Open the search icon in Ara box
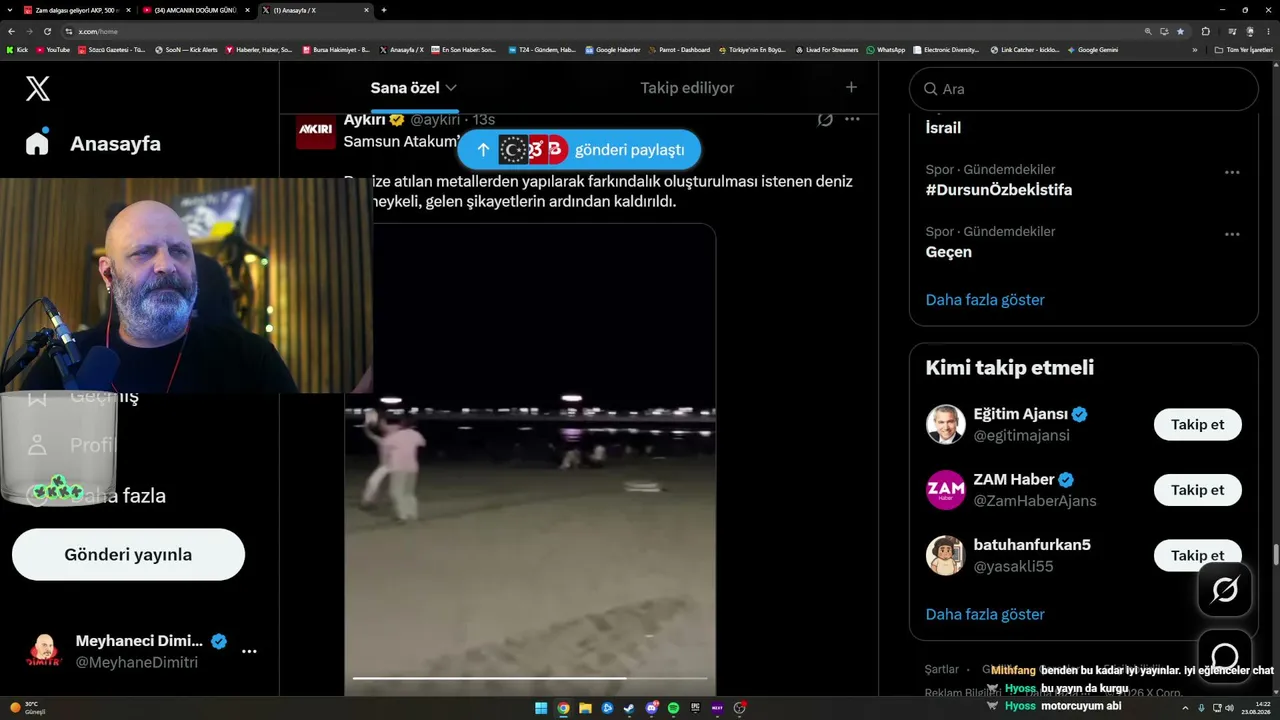 click(930, 89)
